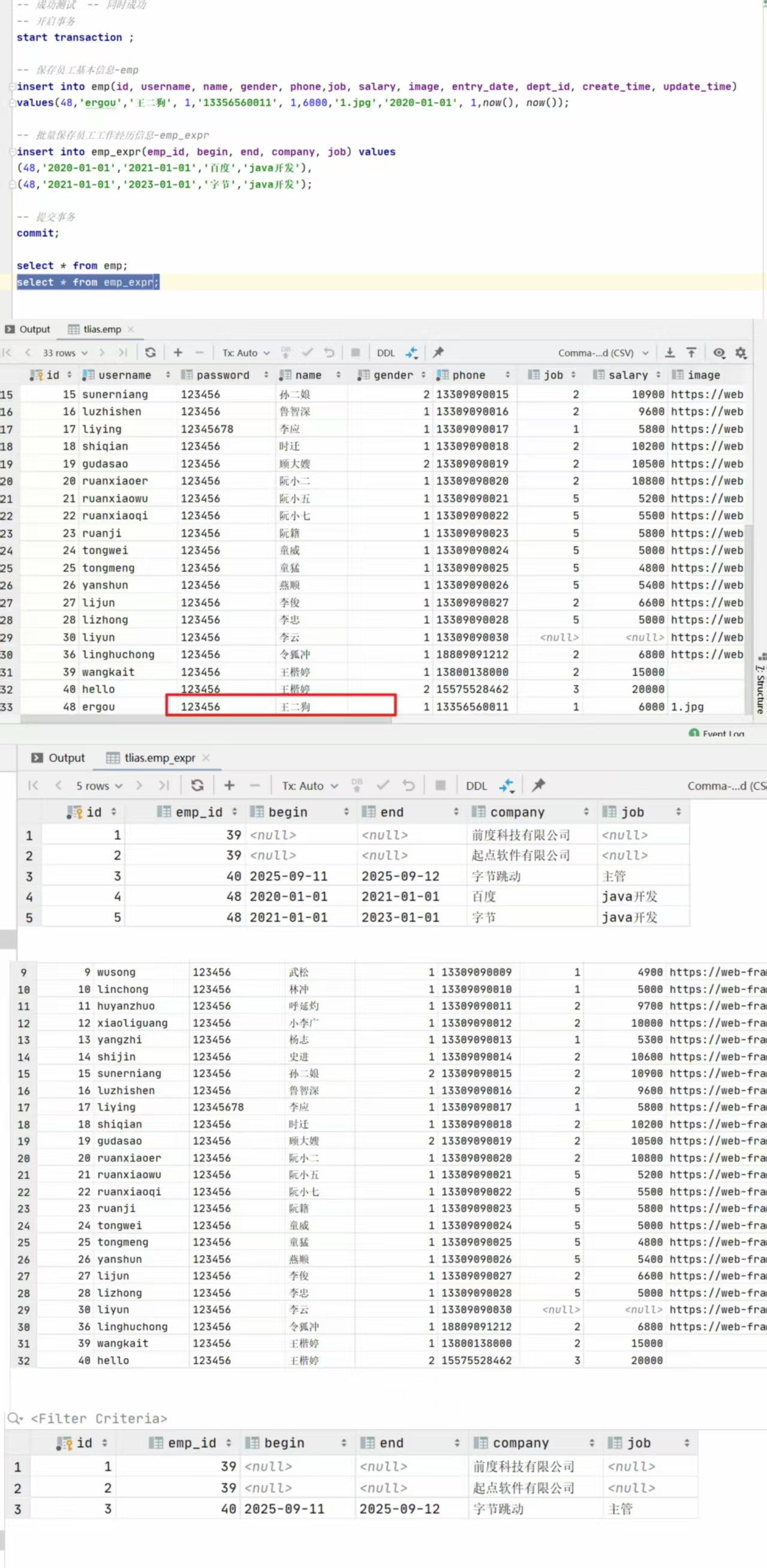The image size is (767, 1568).
Task: Open the Comma-...d (CSV) format dropdown in tlias.emp
Action: [x=603, y=352]
